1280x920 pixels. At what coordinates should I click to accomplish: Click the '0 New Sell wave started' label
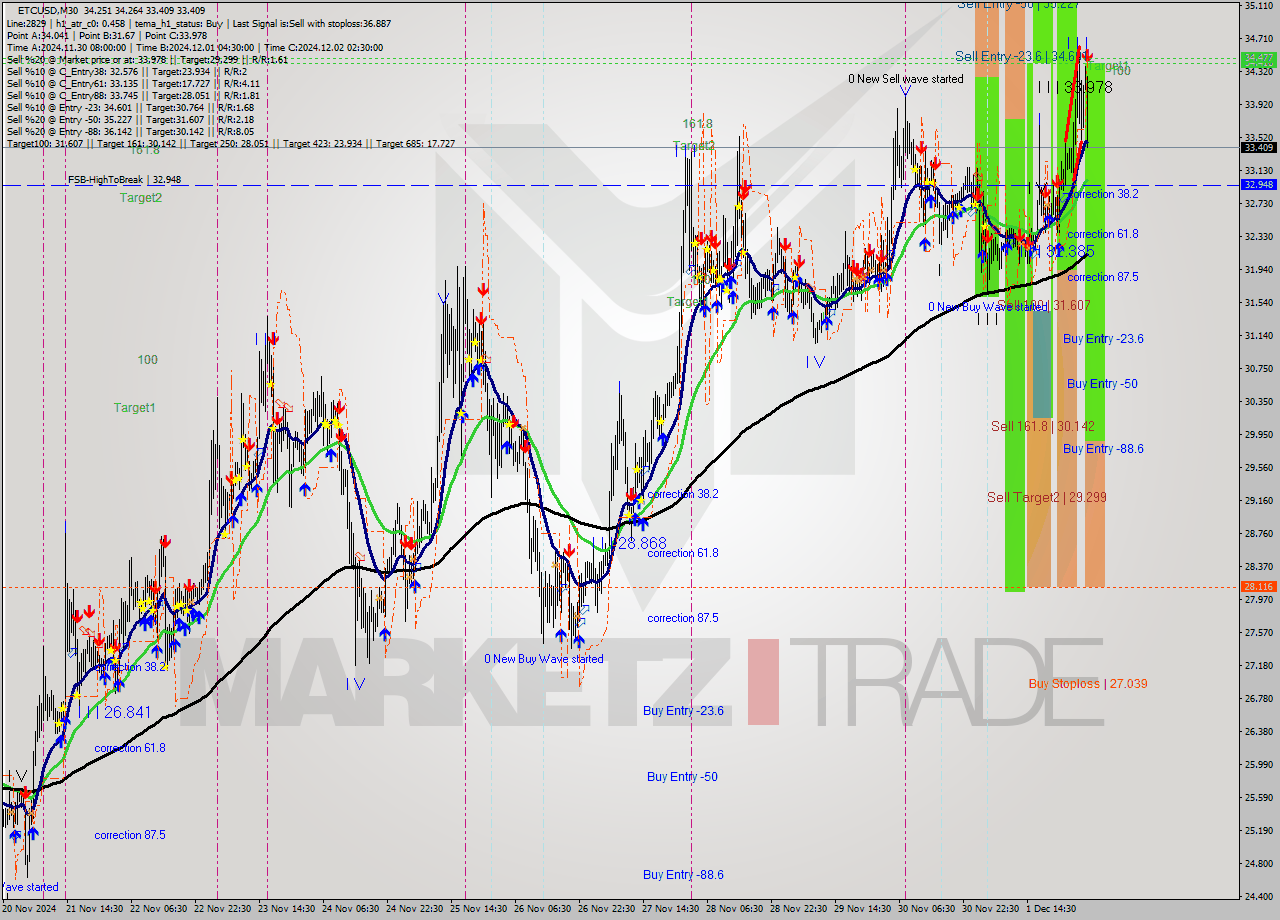906,79
